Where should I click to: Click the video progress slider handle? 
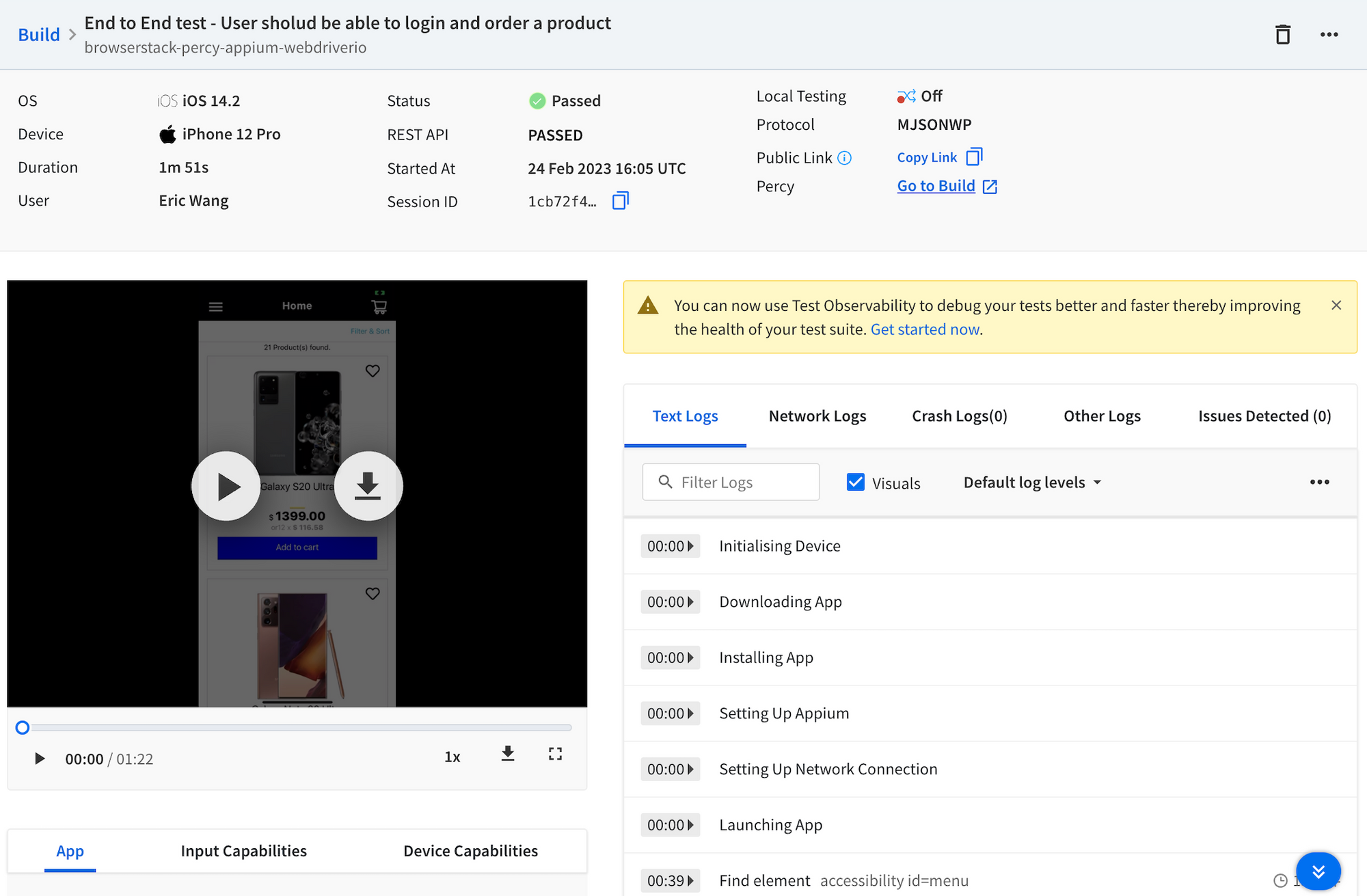click(x=23, y=727)
